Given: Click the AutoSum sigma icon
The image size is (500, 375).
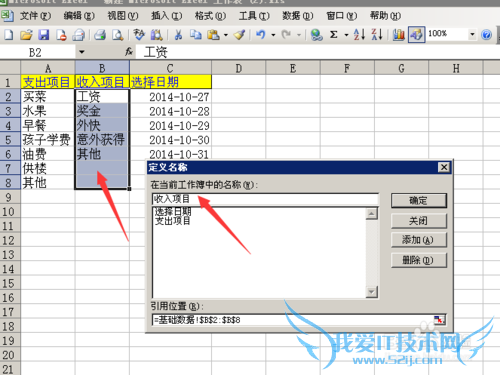Looking at the screenshot, I should (x=334, y=35).
